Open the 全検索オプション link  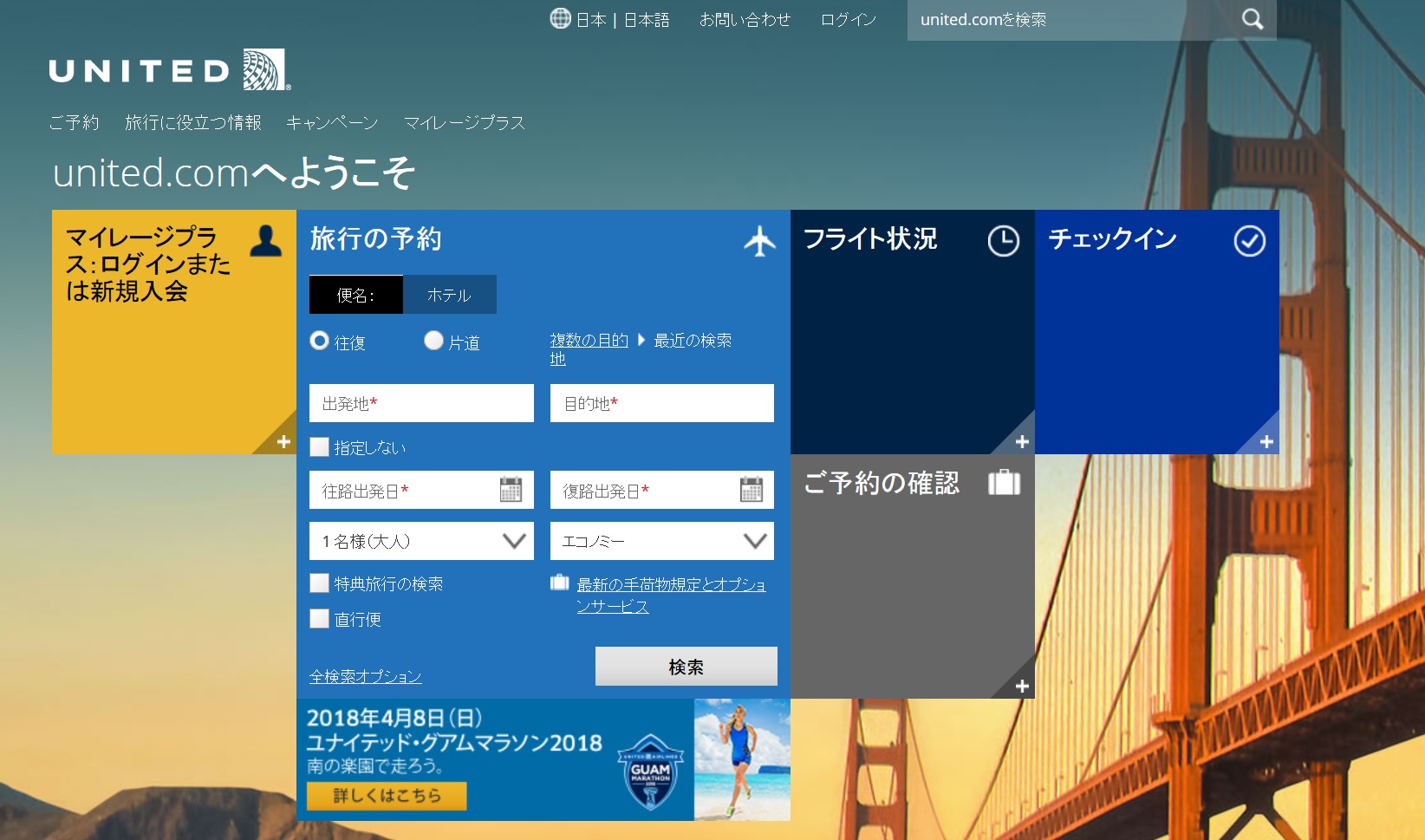pos(366,676)
